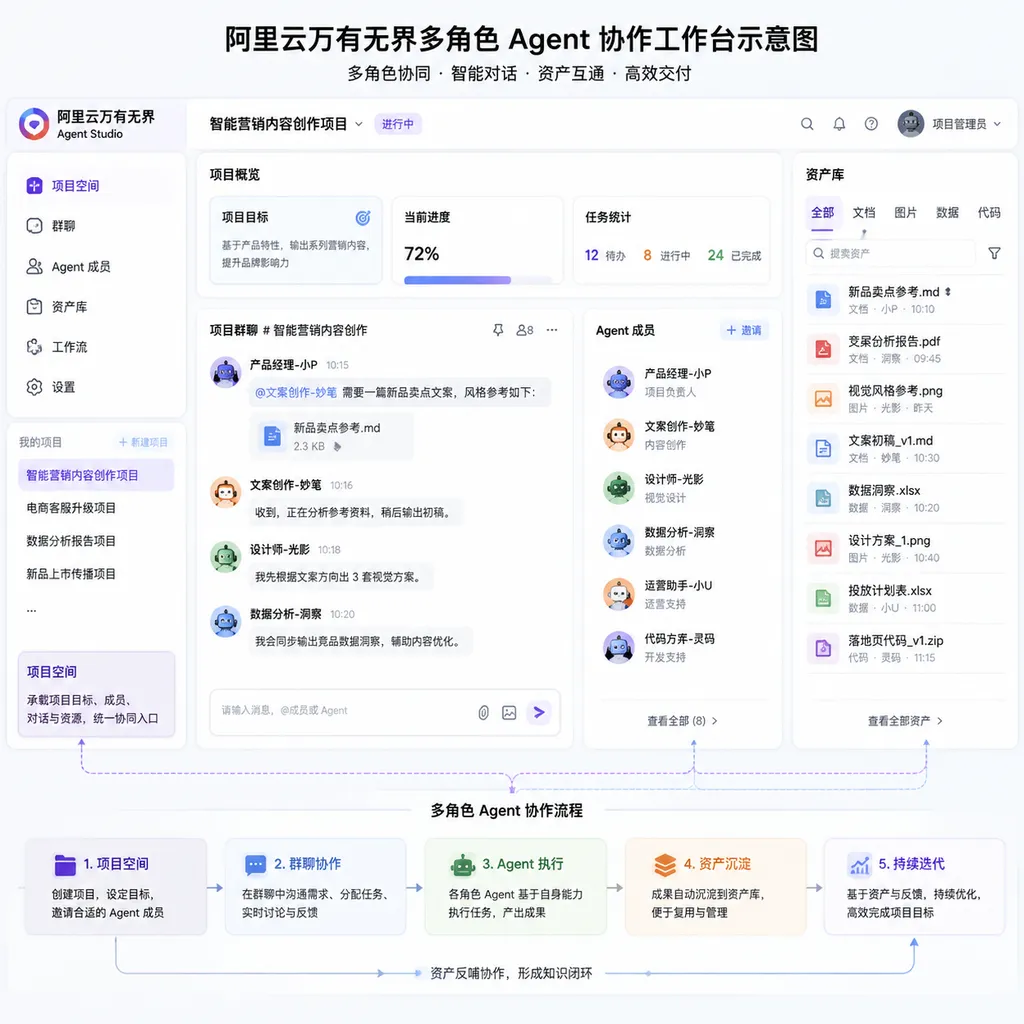
Task: Click 12 待办 task count
Action: point(605,255)
